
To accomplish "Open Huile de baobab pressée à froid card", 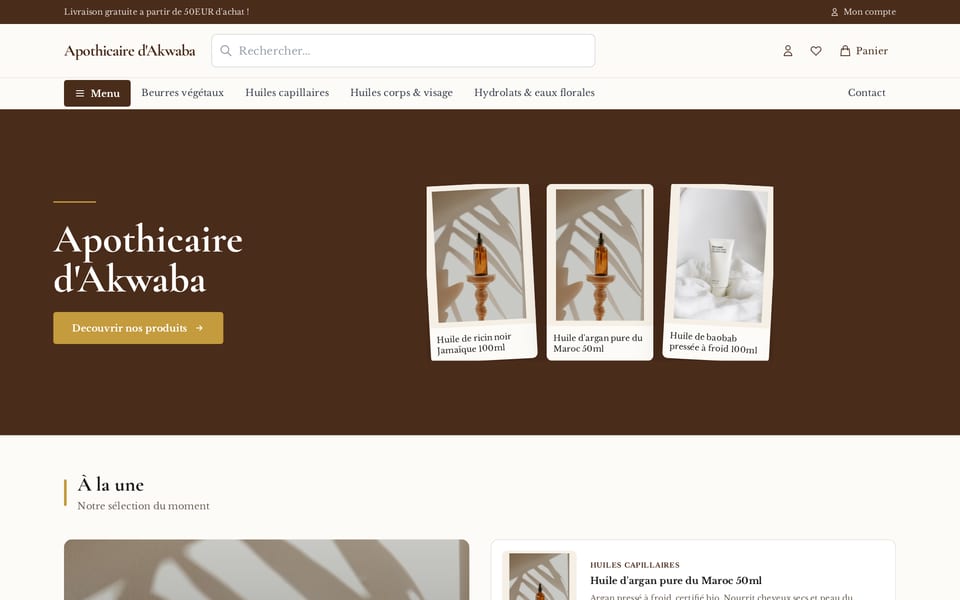I will tap(718, 272).
